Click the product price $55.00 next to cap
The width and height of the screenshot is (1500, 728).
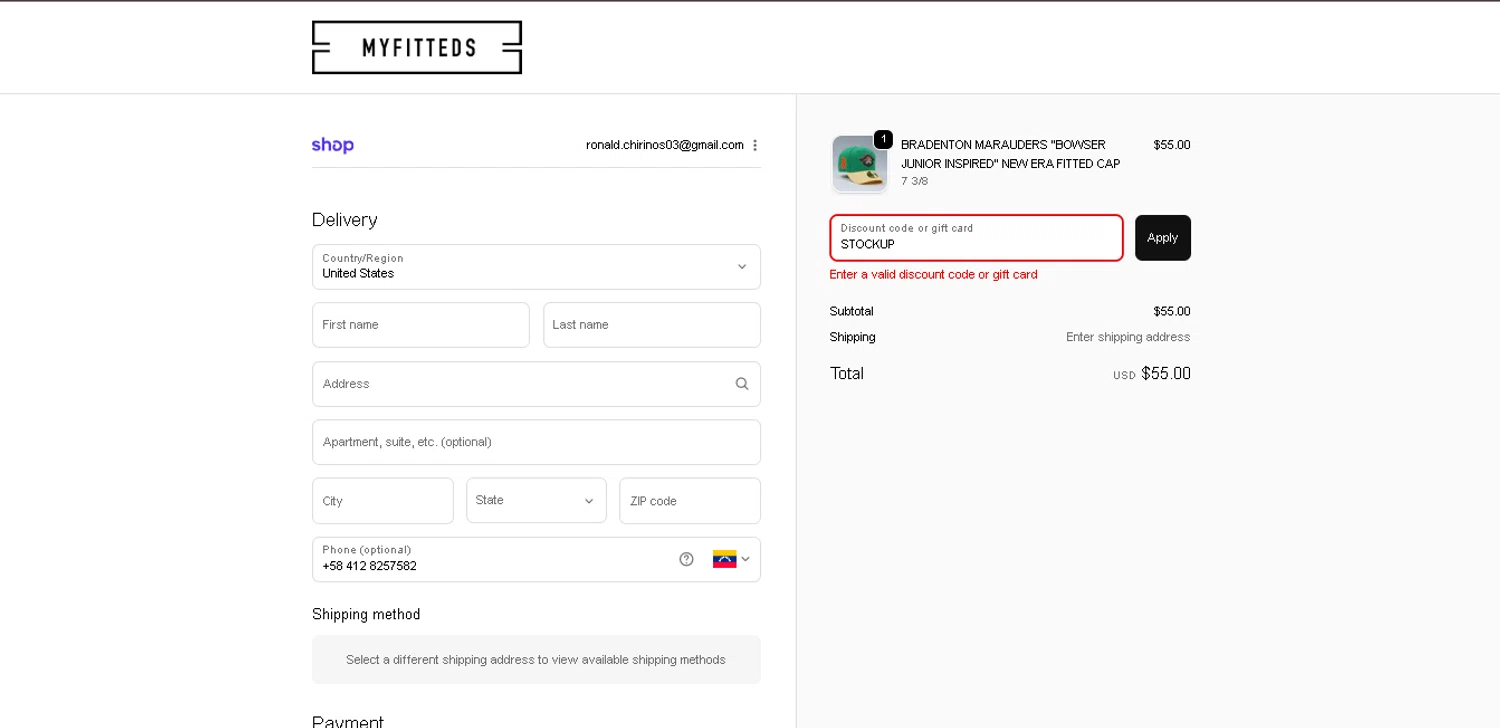point(1172,145)
